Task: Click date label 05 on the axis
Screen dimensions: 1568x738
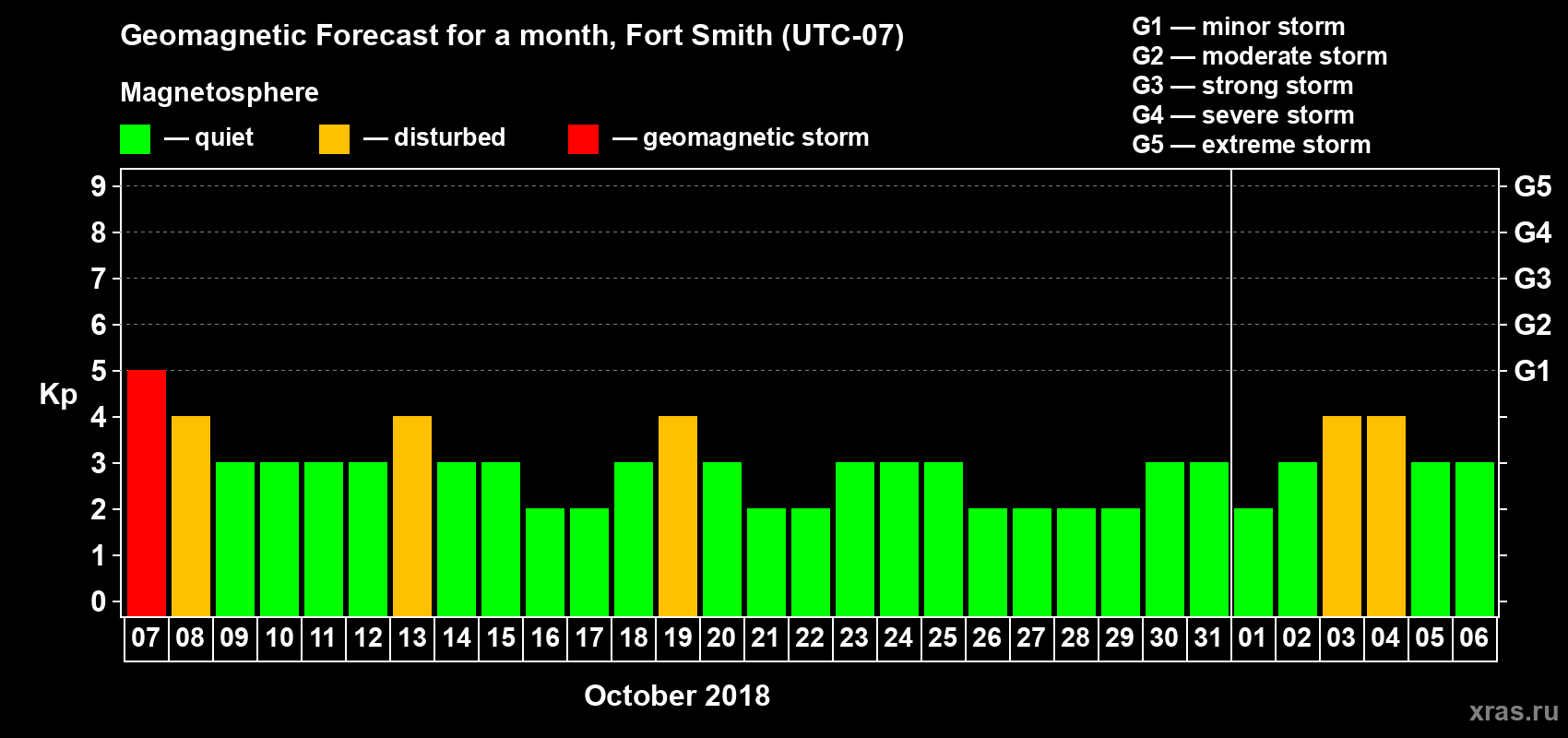Action: [1430, 637]
